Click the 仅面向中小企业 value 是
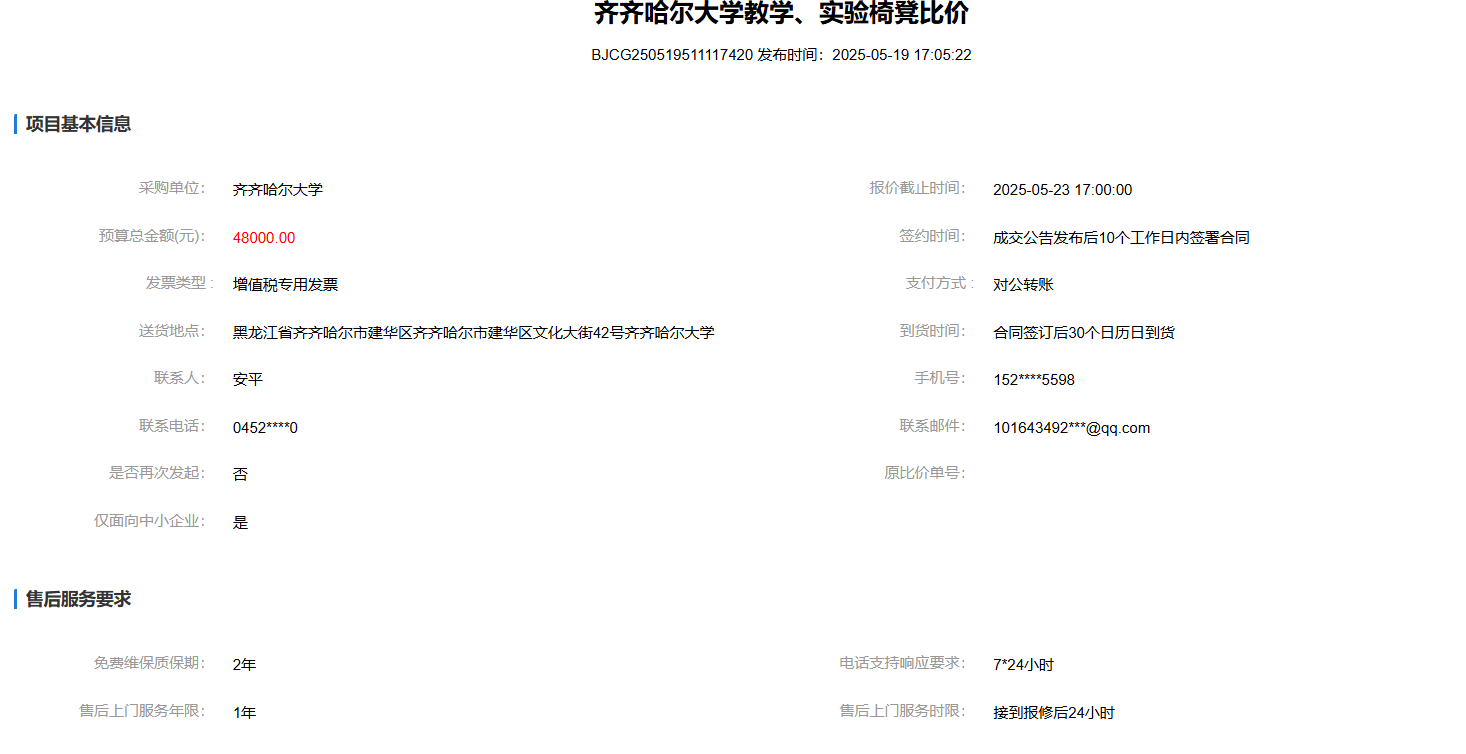The width and height of the screenshot is (1466, 754). [241, 523]
